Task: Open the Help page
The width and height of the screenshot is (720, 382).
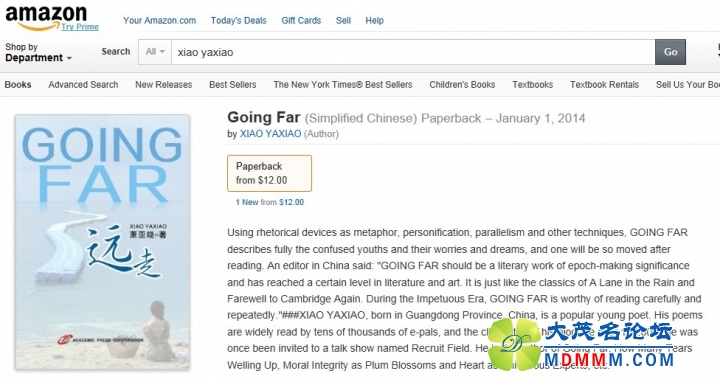Action: pyautogui.click(x=374, y=21)
